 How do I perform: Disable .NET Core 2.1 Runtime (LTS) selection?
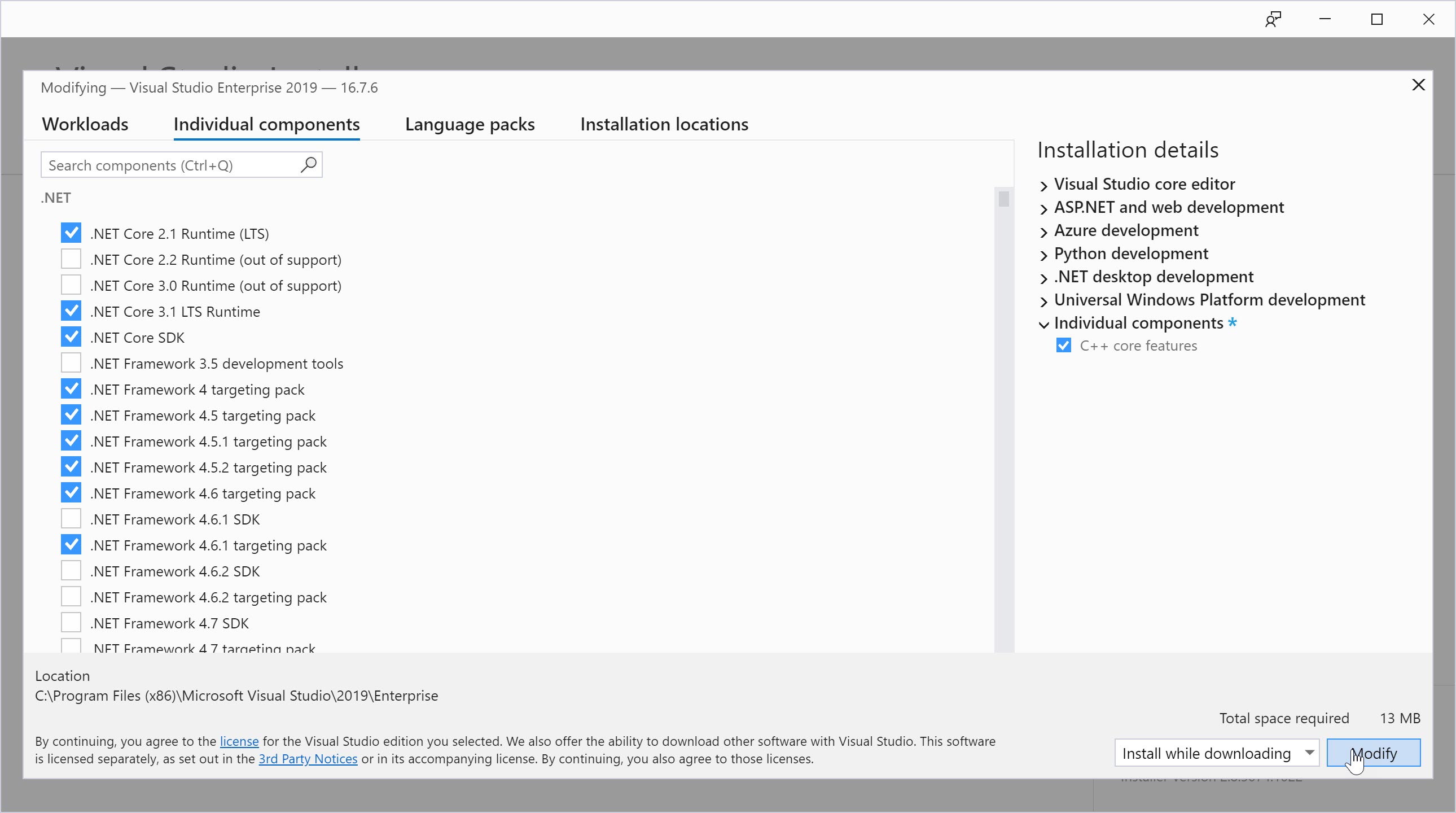pos(70,233)
